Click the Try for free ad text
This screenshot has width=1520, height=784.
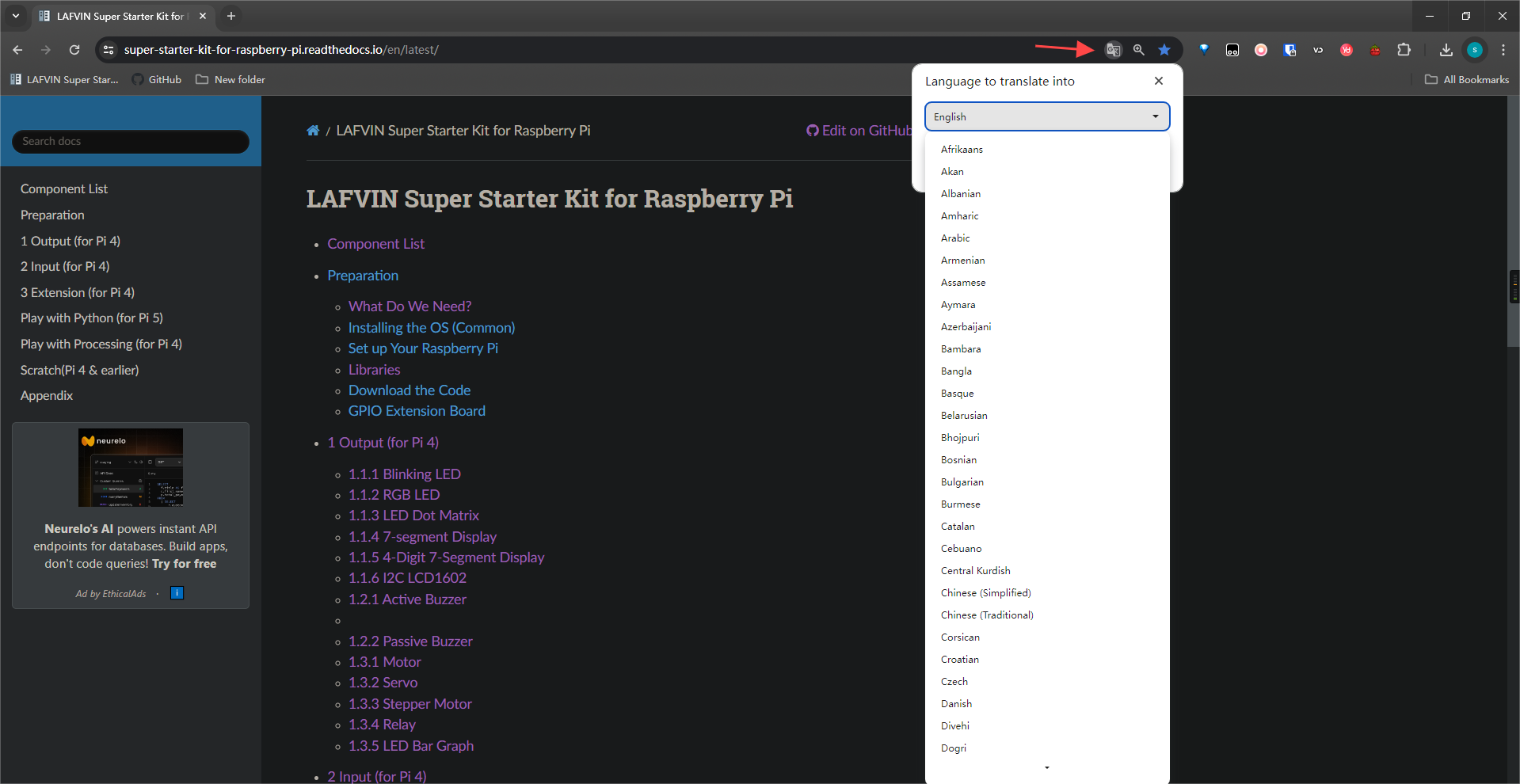click(x=184, y=564)
